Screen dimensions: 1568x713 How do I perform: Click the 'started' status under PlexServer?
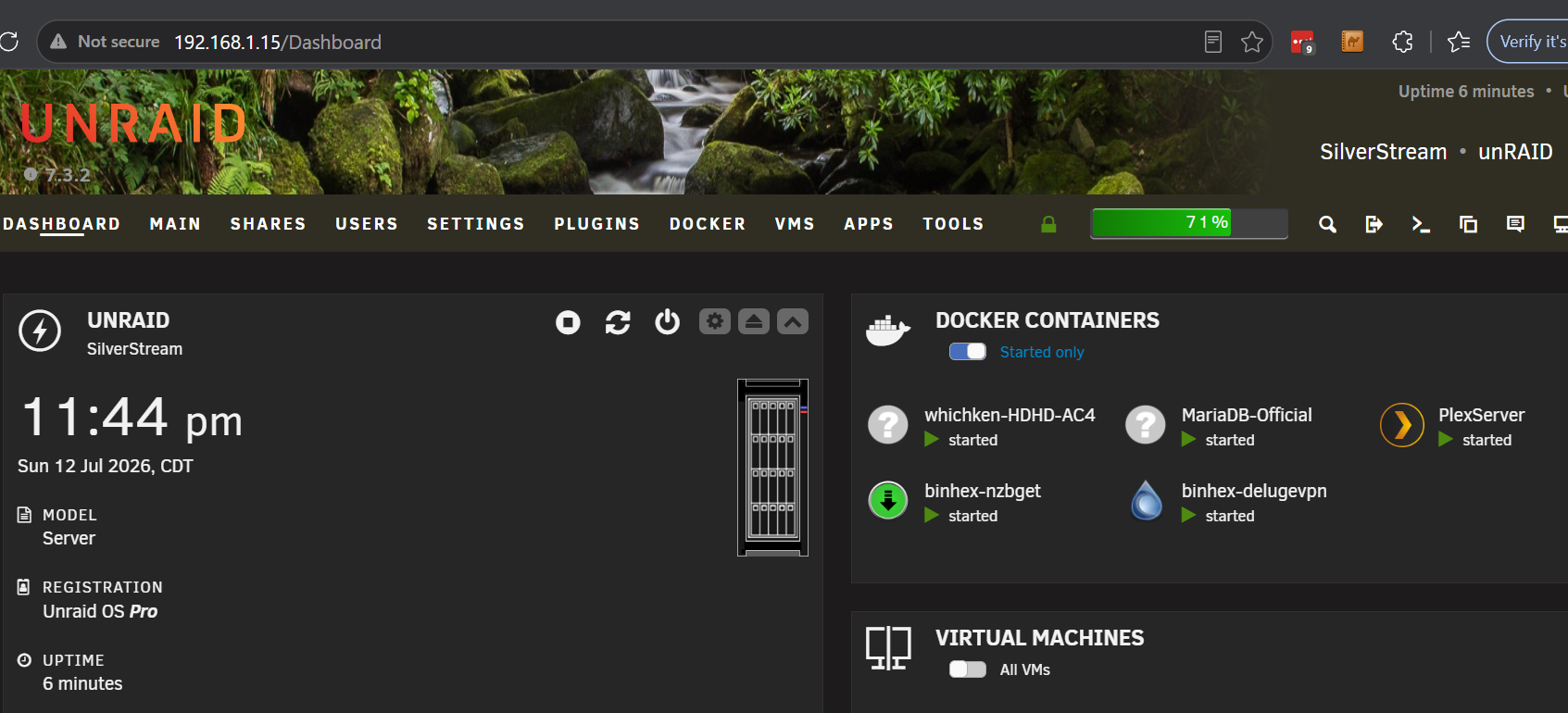click(x=1486, y=440)
